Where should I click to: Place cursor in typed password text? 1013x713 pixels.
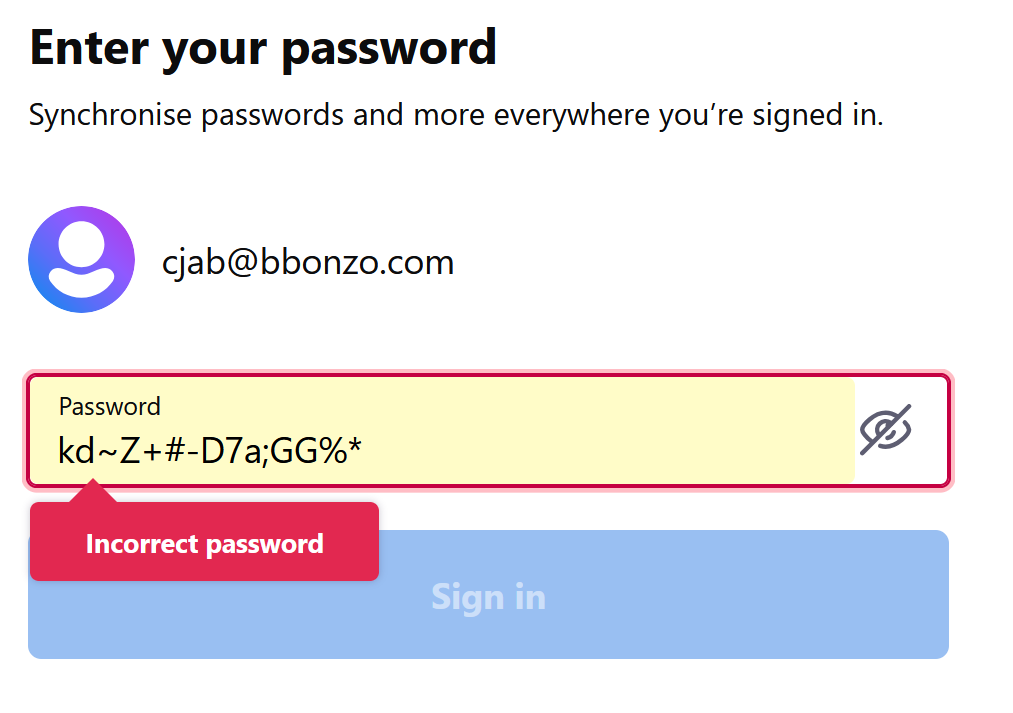(209, 452)
